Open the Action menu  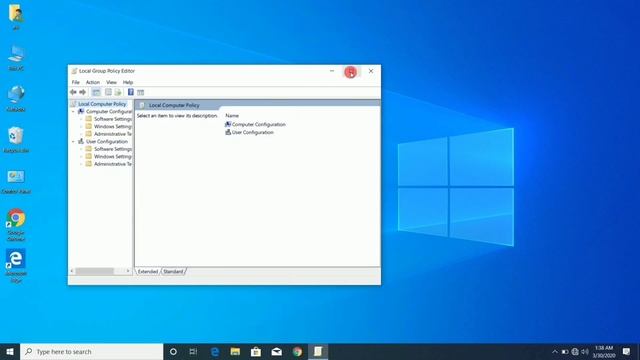(93, 82)
